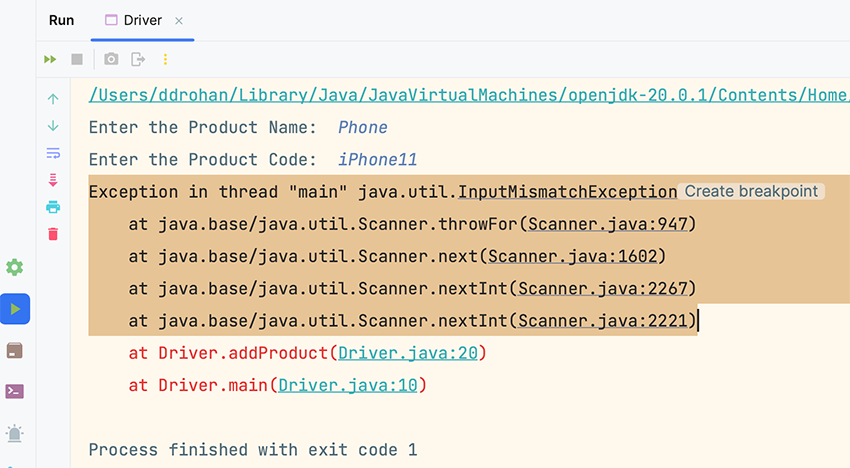Click the Create breakpoint hint
The width and height of the screenshot is (850, 468).
(x=751, y=191)
